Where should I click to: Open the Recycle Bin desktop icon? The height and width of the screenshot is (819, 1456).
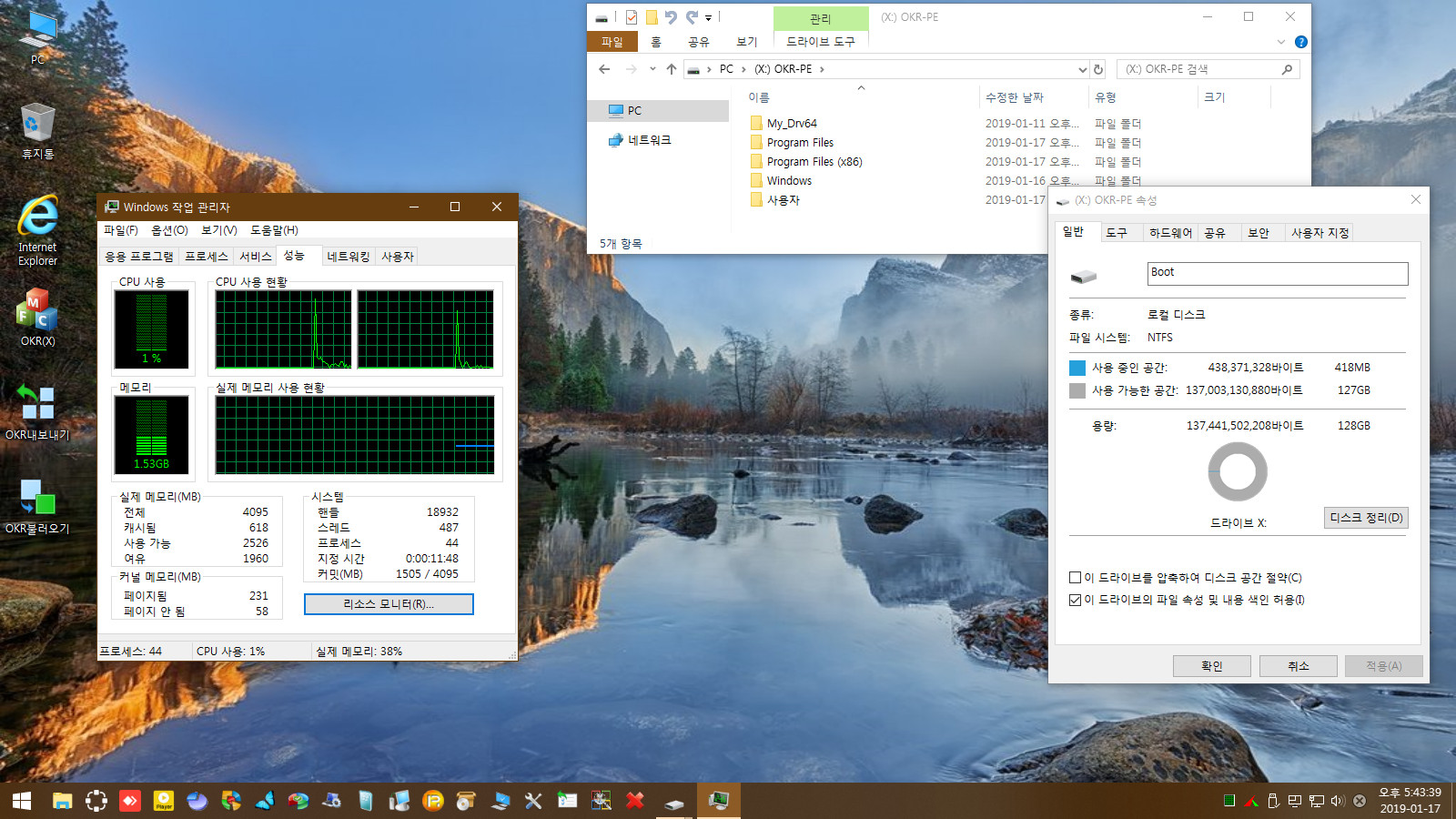click(37, 131)
